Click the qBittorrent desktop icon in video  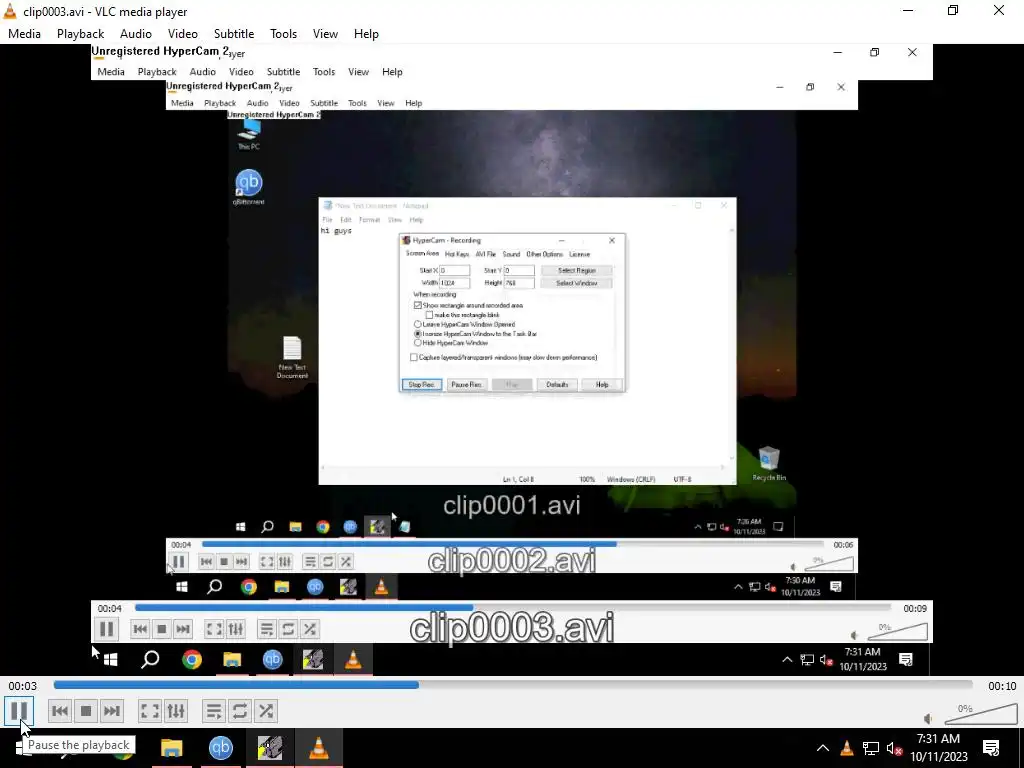point(249,187)
